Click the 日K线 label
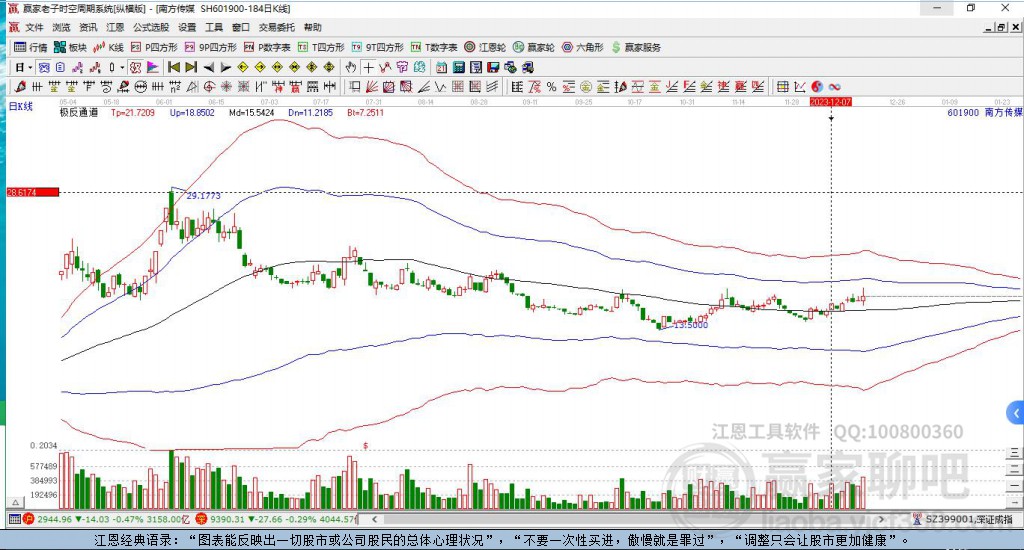Viewport: 1024px width, 550px height. coord(21,106)
